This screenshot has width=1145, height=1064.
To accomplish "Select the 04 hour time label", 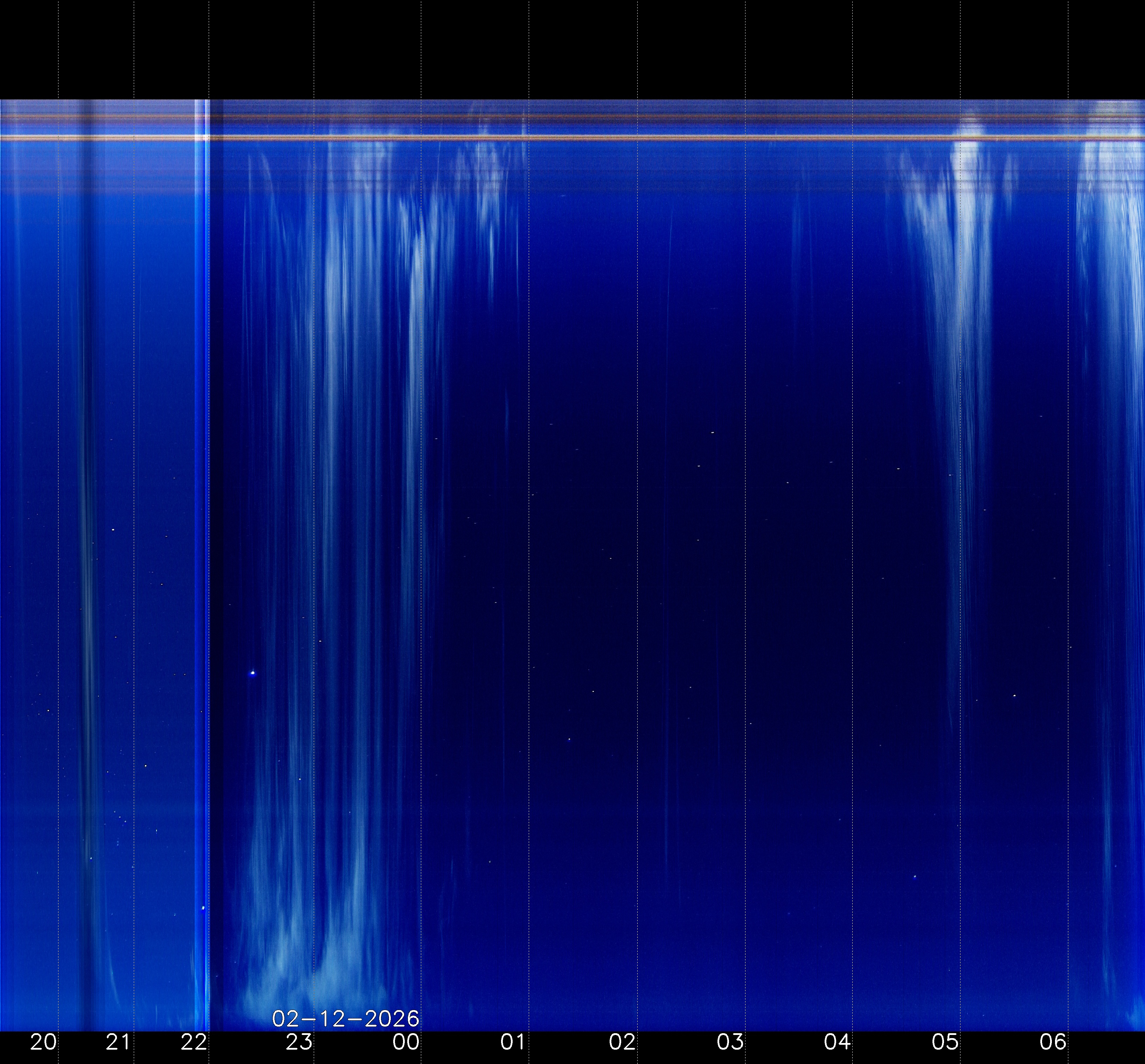I will pyautogui.click(x=837, y=1042).
